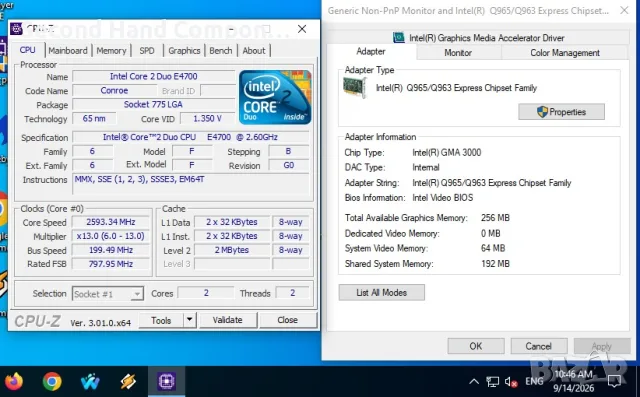Click the Code Name Conroe value
The height and width of the screenshot is (397, 640).
click(114, 91)
